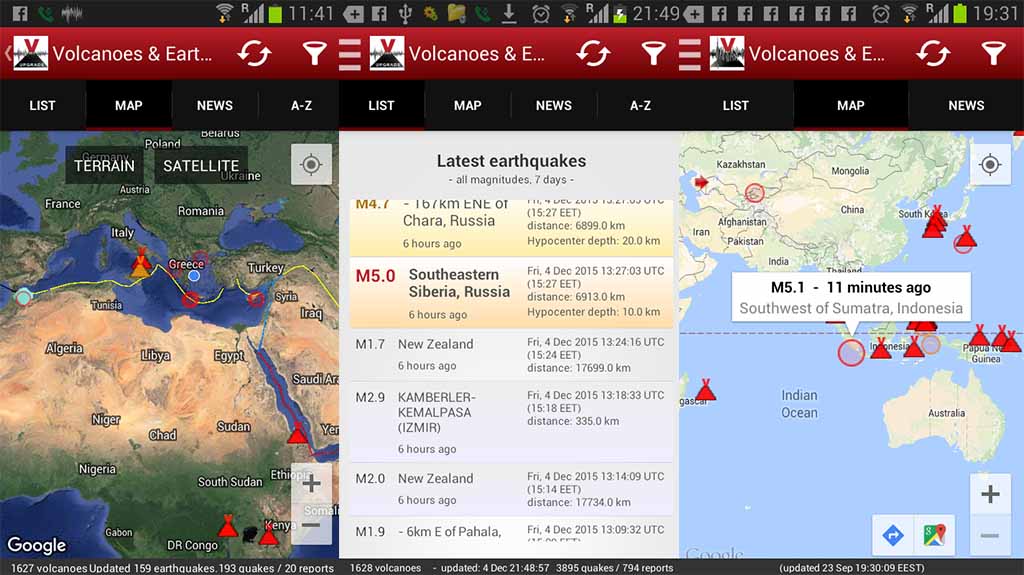Open MAP tab on left phone screen

tap(129, 105)
